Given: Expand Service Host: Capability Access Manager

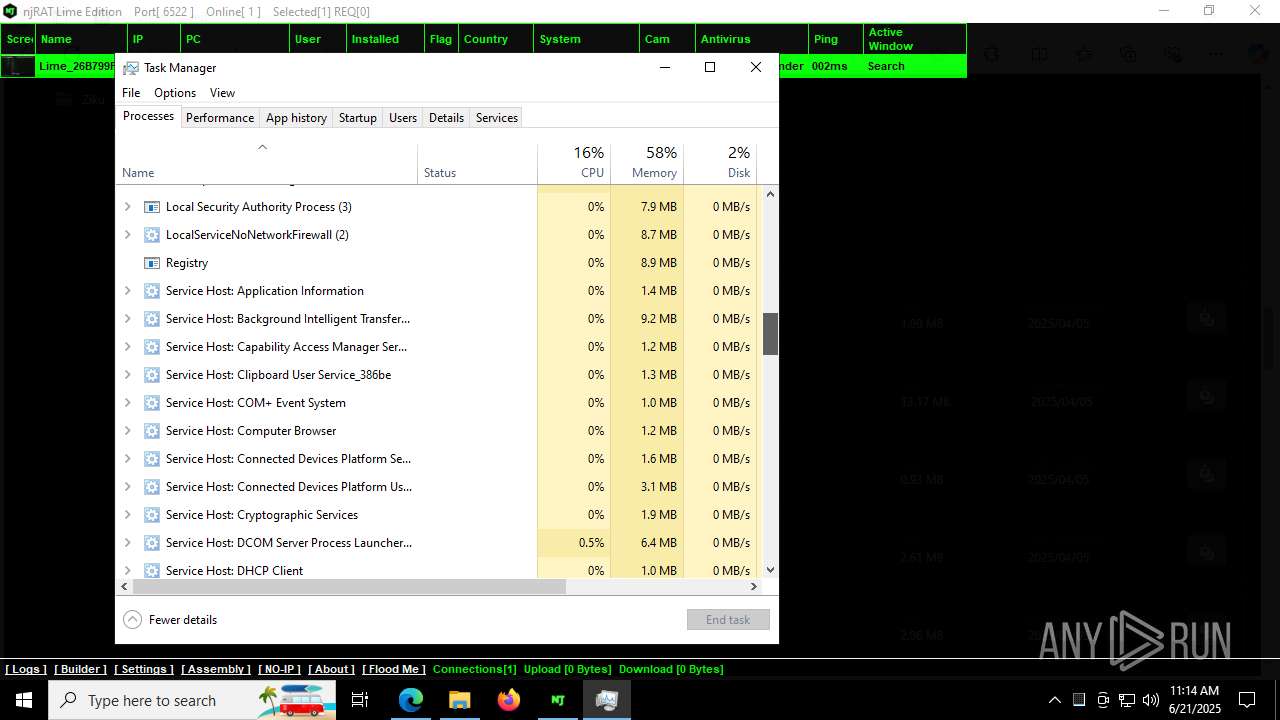Looking at the screenshot, I should coord(127,347).
